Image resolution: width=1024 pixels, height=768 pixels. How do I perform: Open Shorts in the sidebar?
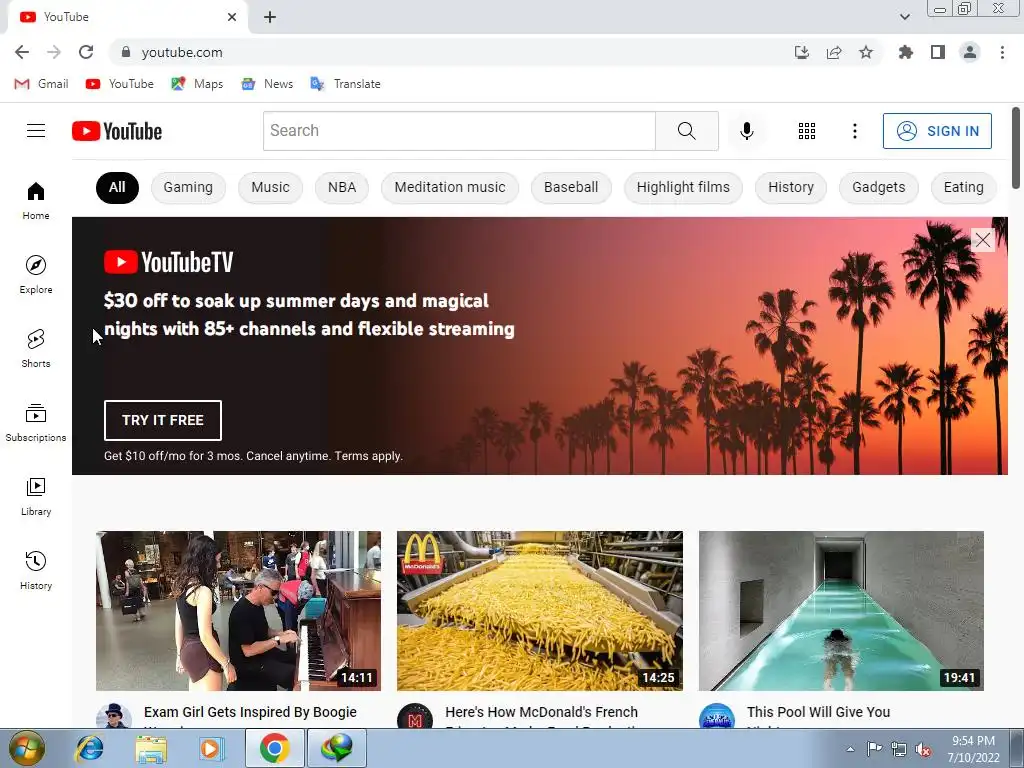(36, 349)
